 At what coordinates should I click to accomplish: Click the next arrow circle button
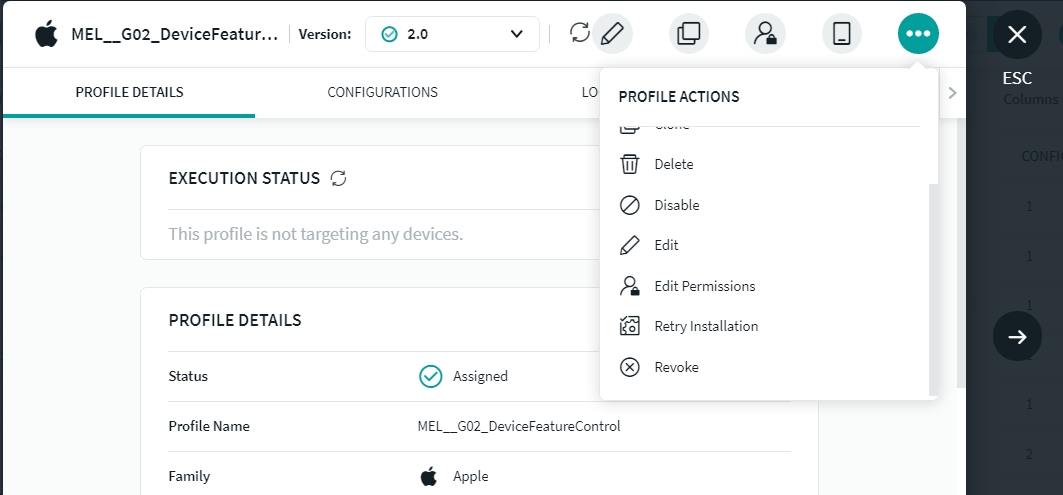(1017, 337)
